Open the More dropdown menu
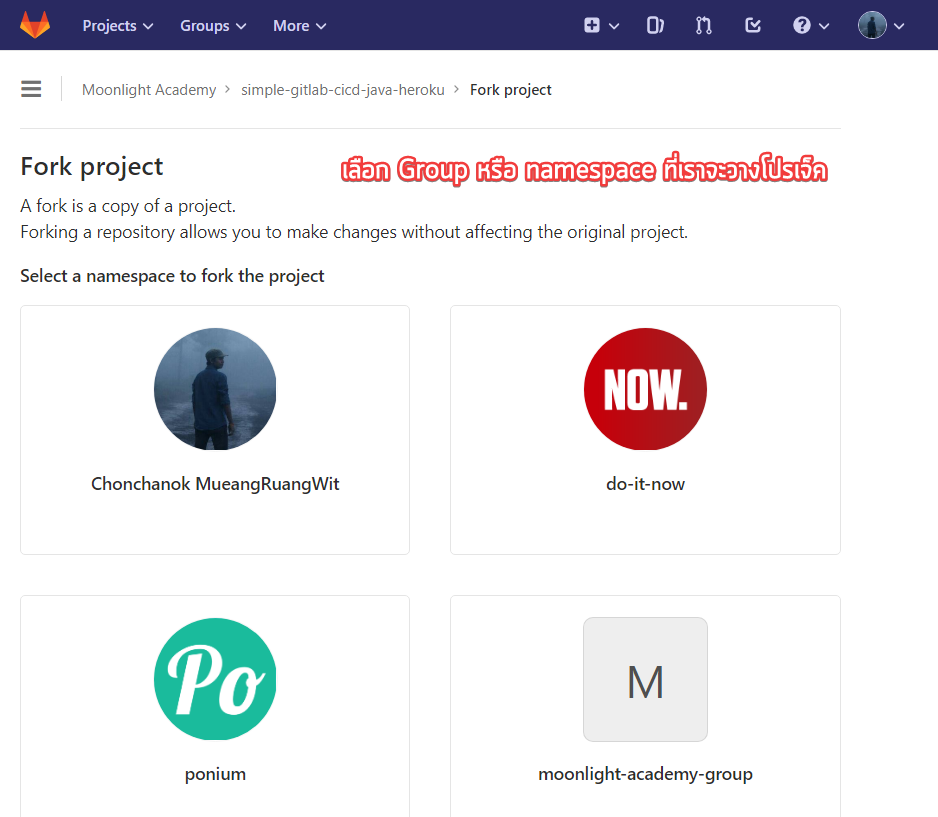 300,26
